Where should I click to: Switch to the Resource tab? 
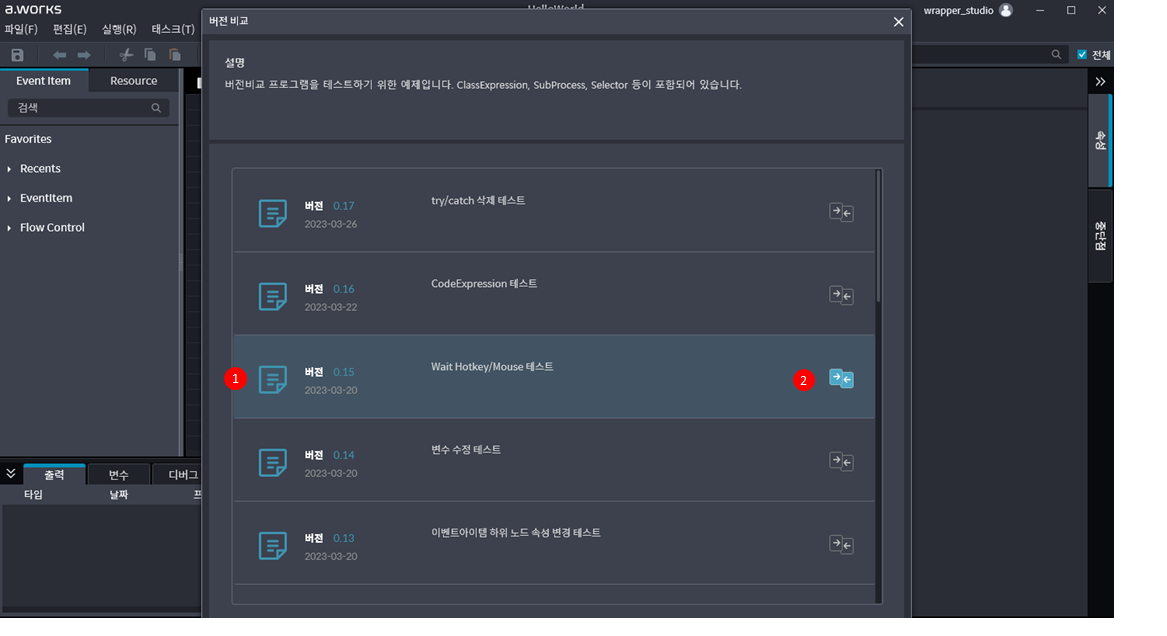tap(133, 81)
